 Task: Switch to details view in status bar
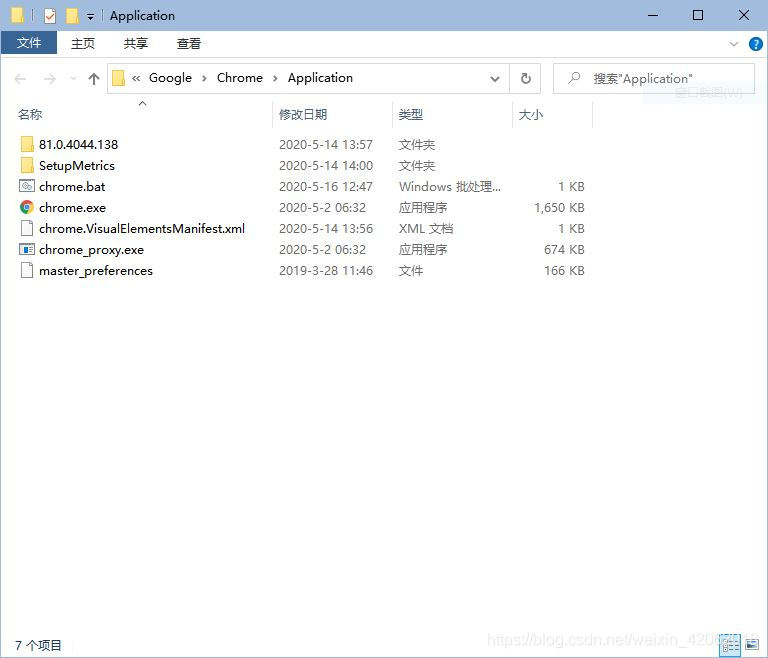731,646
